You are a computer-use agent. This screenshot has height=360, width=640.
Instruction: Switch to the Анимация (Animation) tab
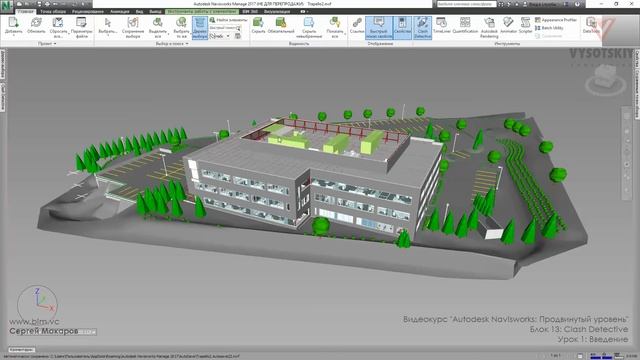[120, 11]
